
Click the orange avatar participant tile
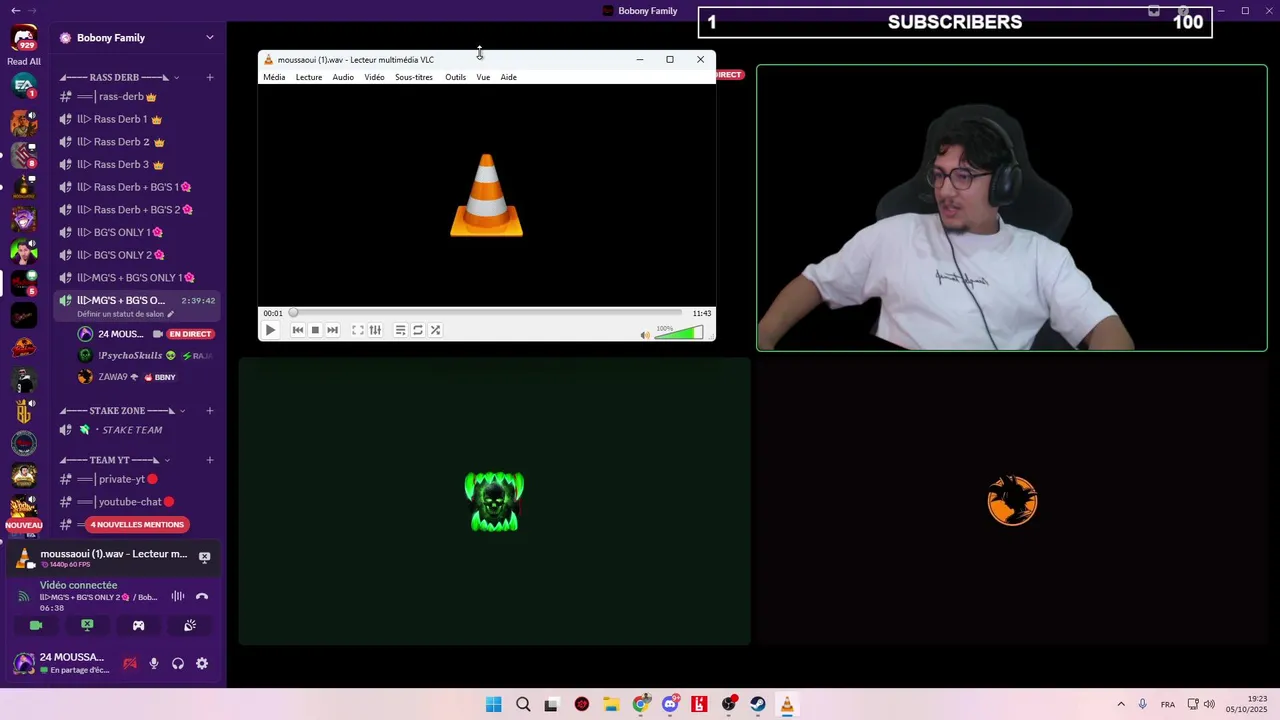tap(1012, 501)
